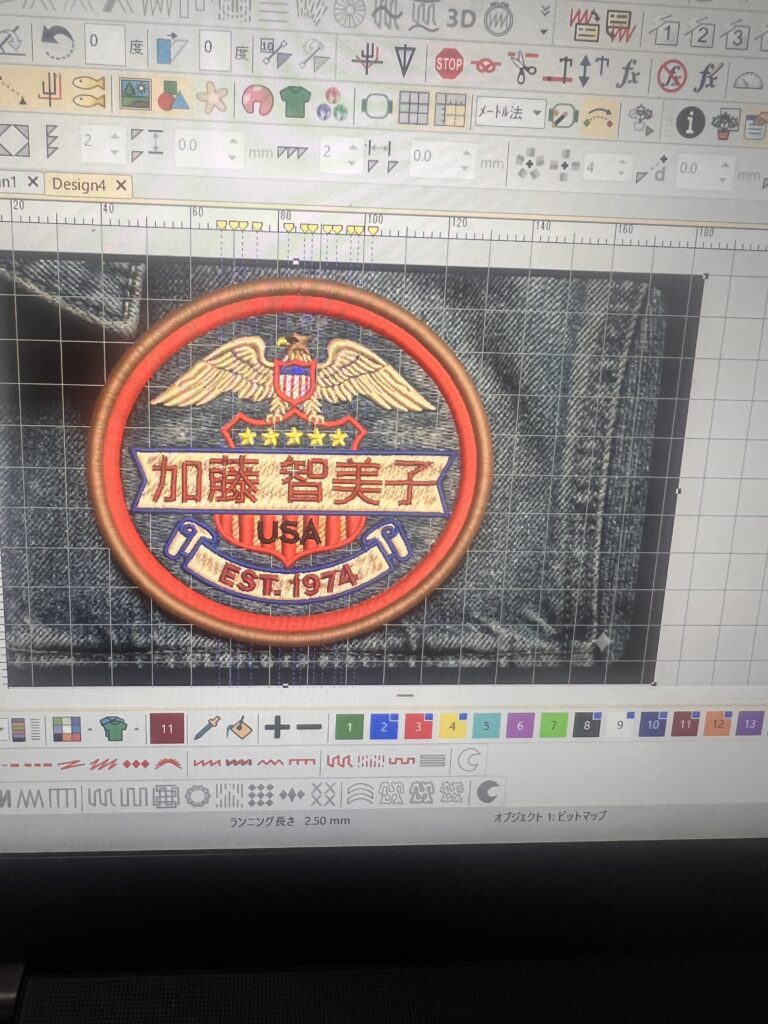Click the starfish shape icon
This screenshot has height=1024, width=768.
coord(211,97)
